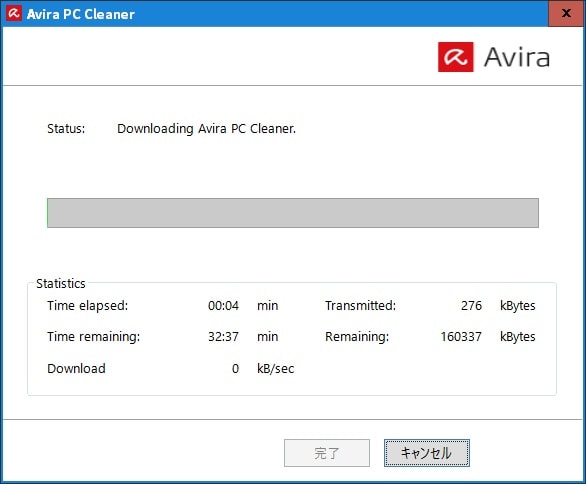
Task: Click the Avira icon in the title bar
Action: coord(14,14)
